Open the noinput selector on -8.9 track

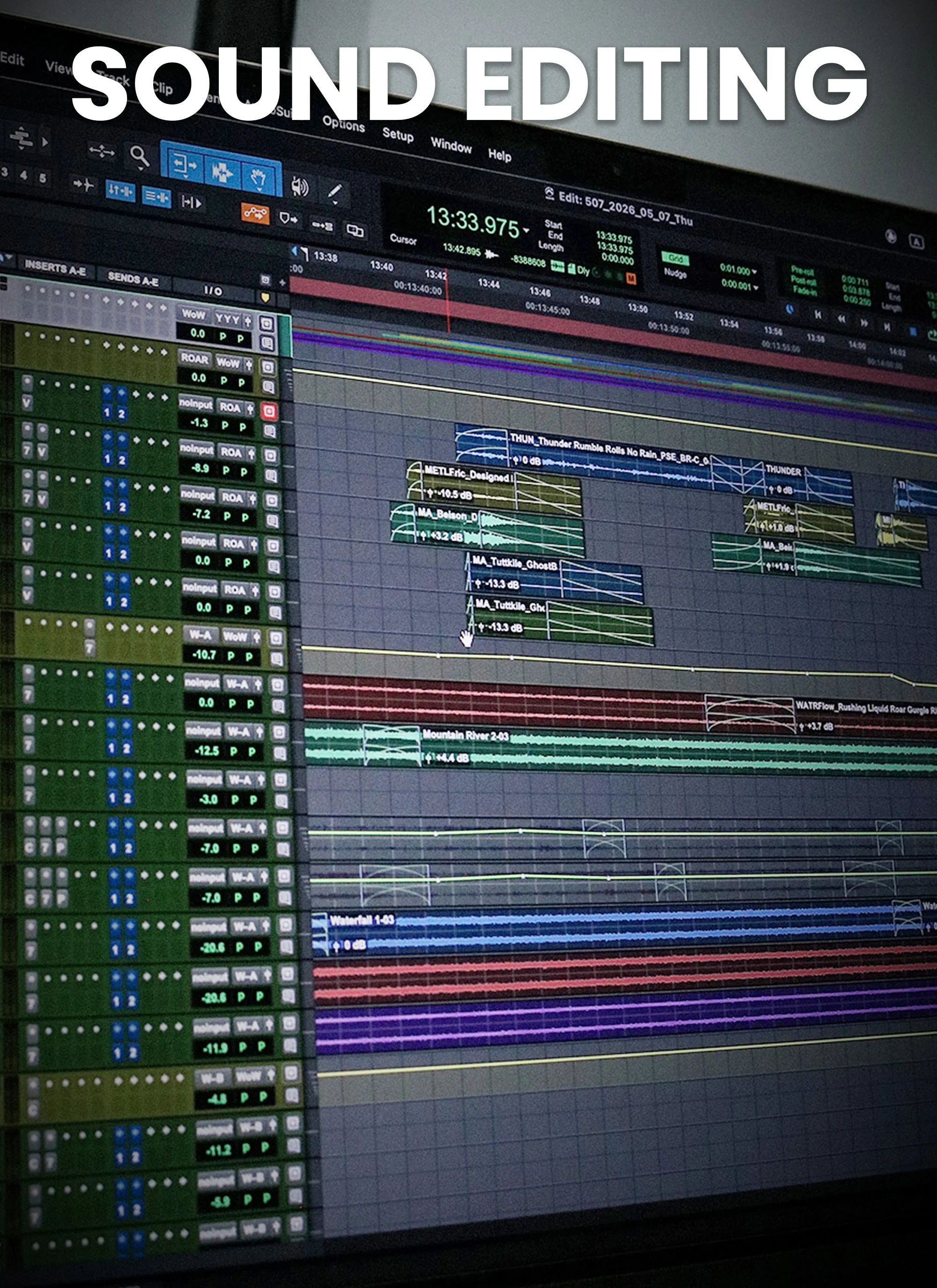196,449
